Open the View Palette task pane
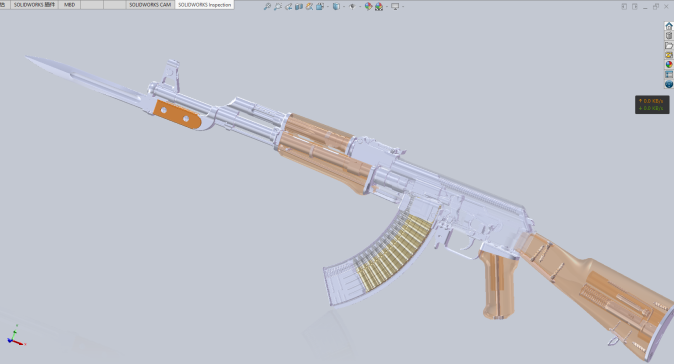This screenshot has width=674, height=364. click(669, 55)
